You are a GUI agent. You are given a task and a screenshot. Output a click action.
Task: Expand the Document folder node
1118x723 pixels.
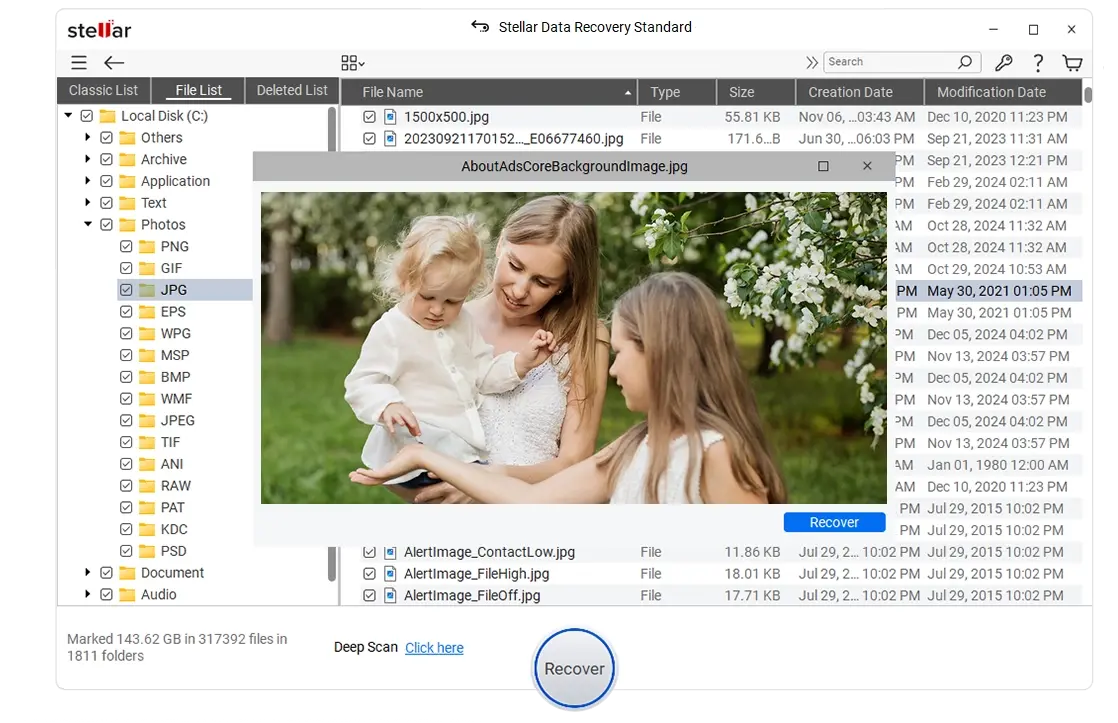point(88,573)
